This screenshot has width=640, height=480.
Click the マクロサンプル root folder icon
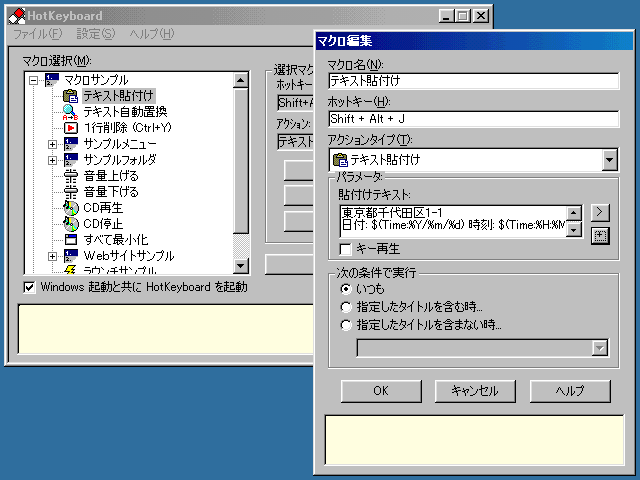coord(52,80)
